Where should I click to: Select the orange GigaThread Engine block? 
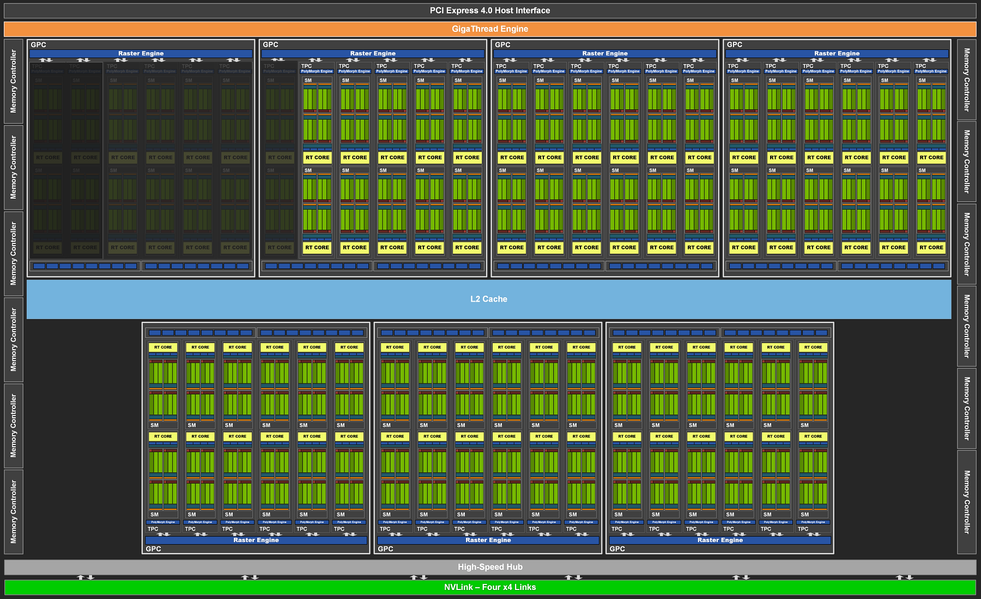490,29
